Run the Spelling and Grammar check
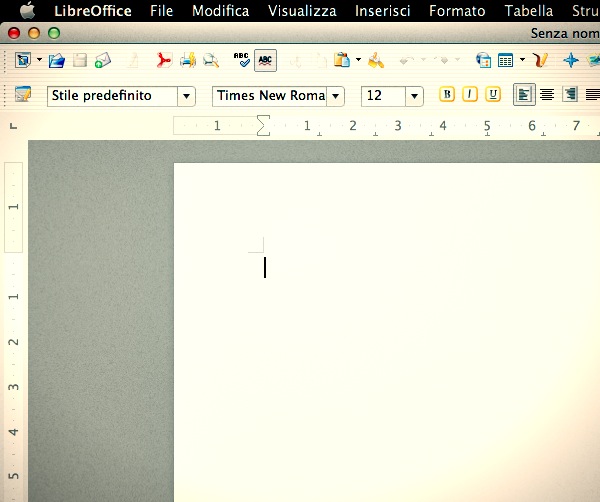Image resolution: width=600 pixels, height=502 pixels. click(x=241, y=60)
